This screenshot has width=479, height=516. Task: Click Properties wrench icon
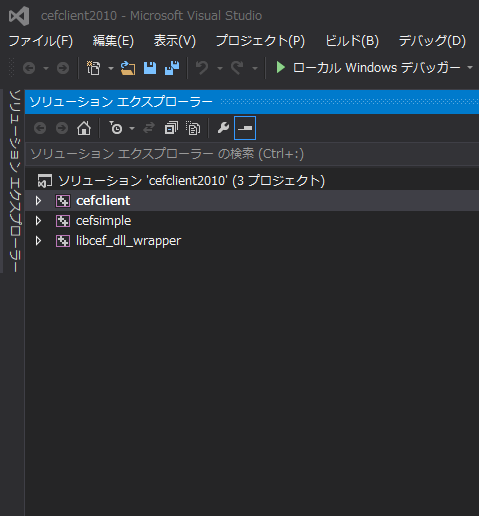(223, 128)
